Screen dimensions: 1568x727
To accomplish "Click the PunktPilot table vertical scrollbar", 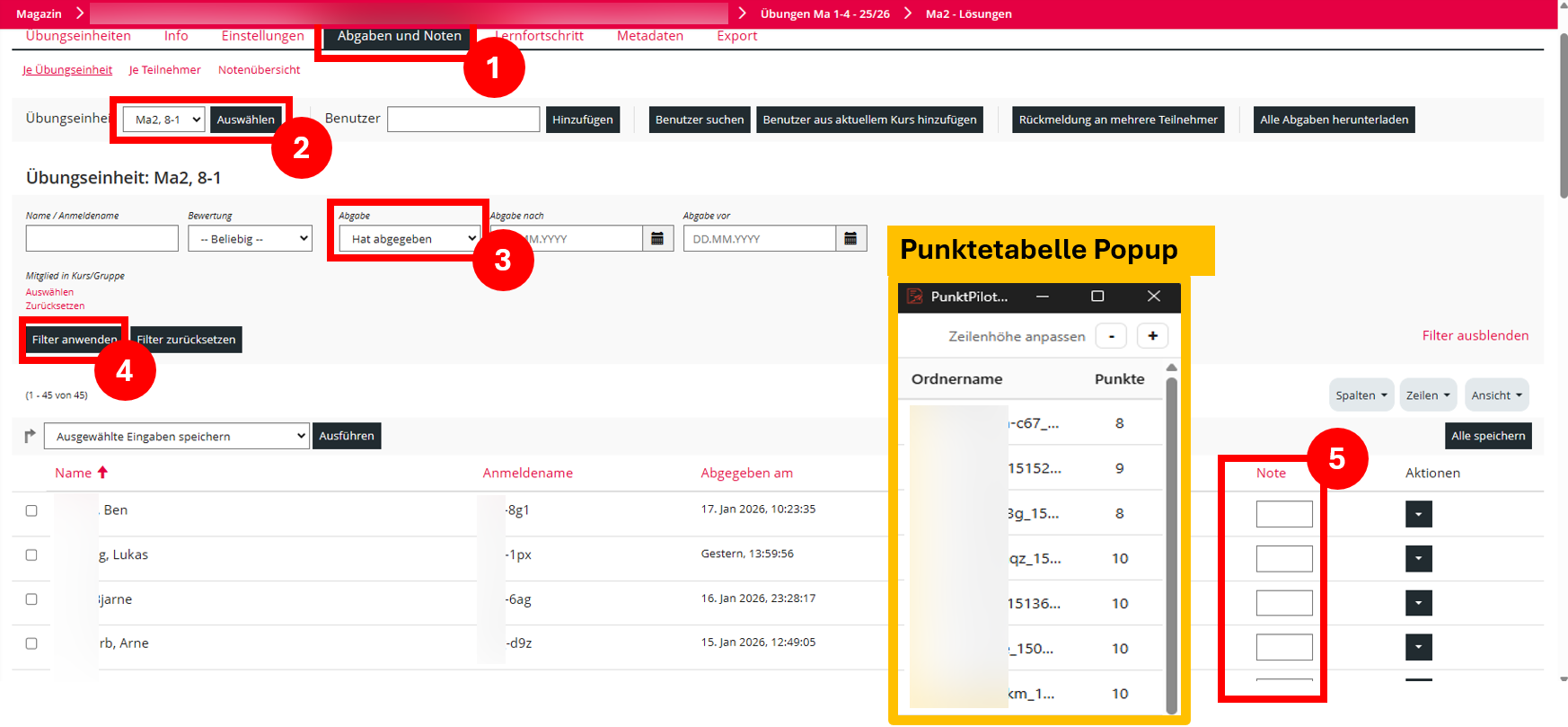I will pyautogui.click(x=1171, y=545).
